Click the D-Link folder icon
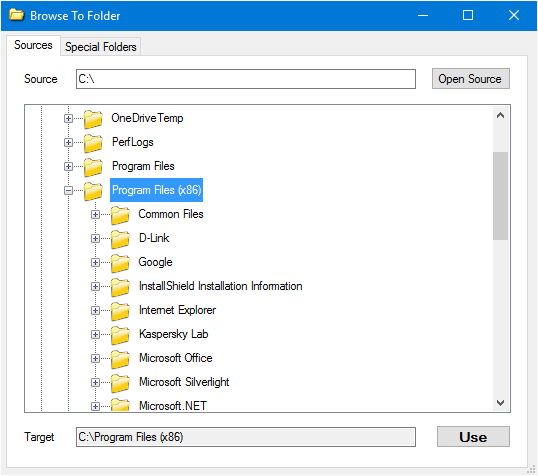538x476 pixels. pyautogui.click(x=120, y=239)
